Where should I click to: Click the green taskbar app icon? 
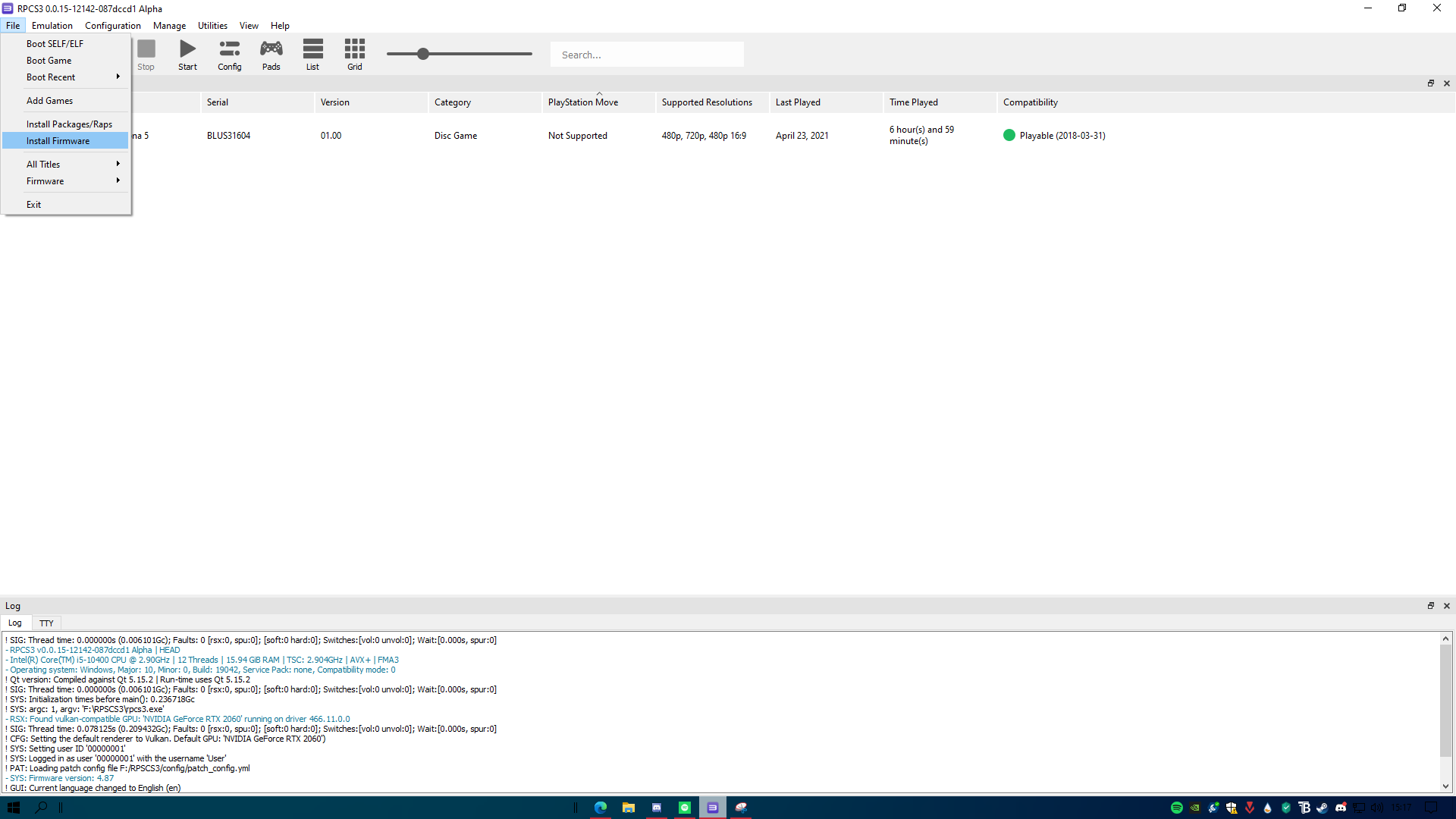click(684, 808)
